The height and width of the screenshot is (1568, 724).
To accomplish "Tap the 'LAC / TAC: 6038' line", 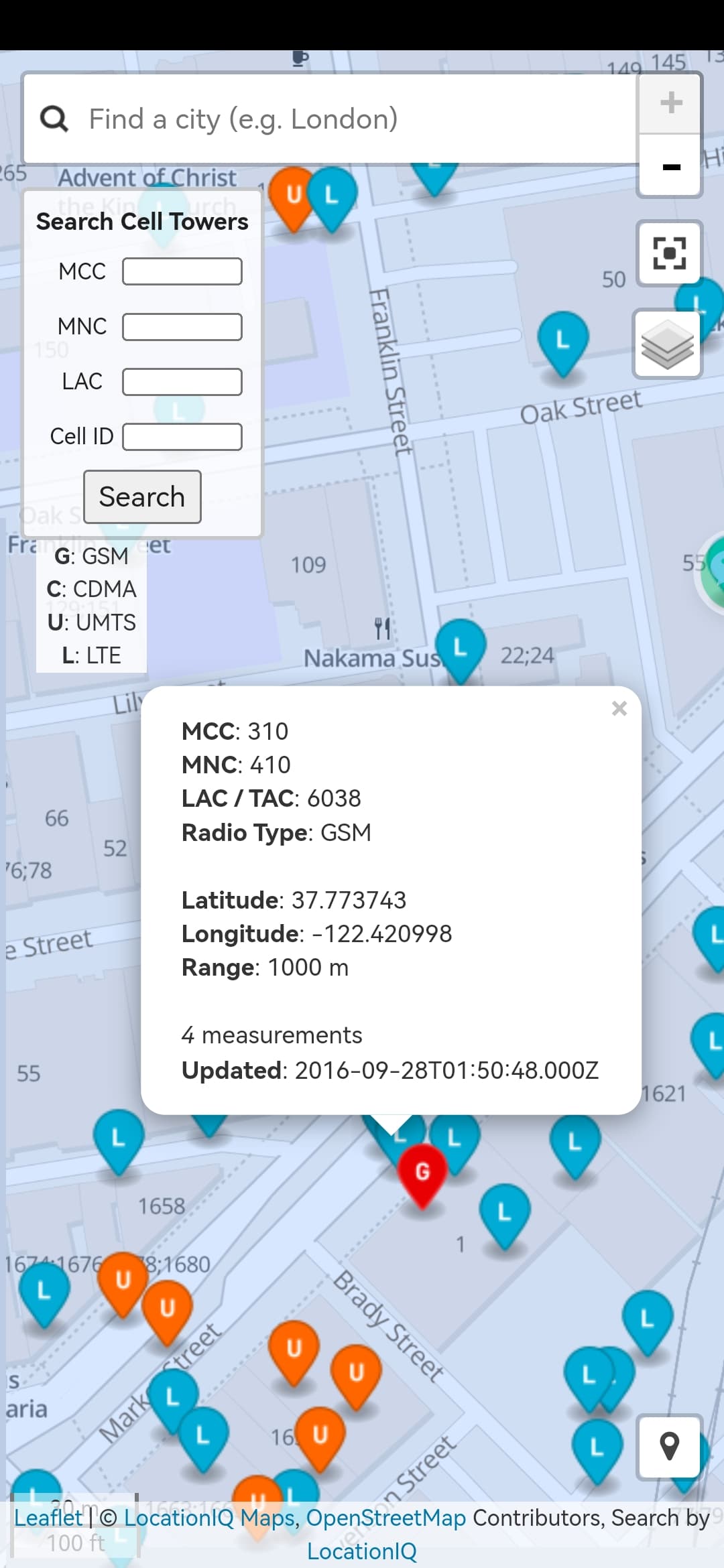I will (x=271, y=799).
